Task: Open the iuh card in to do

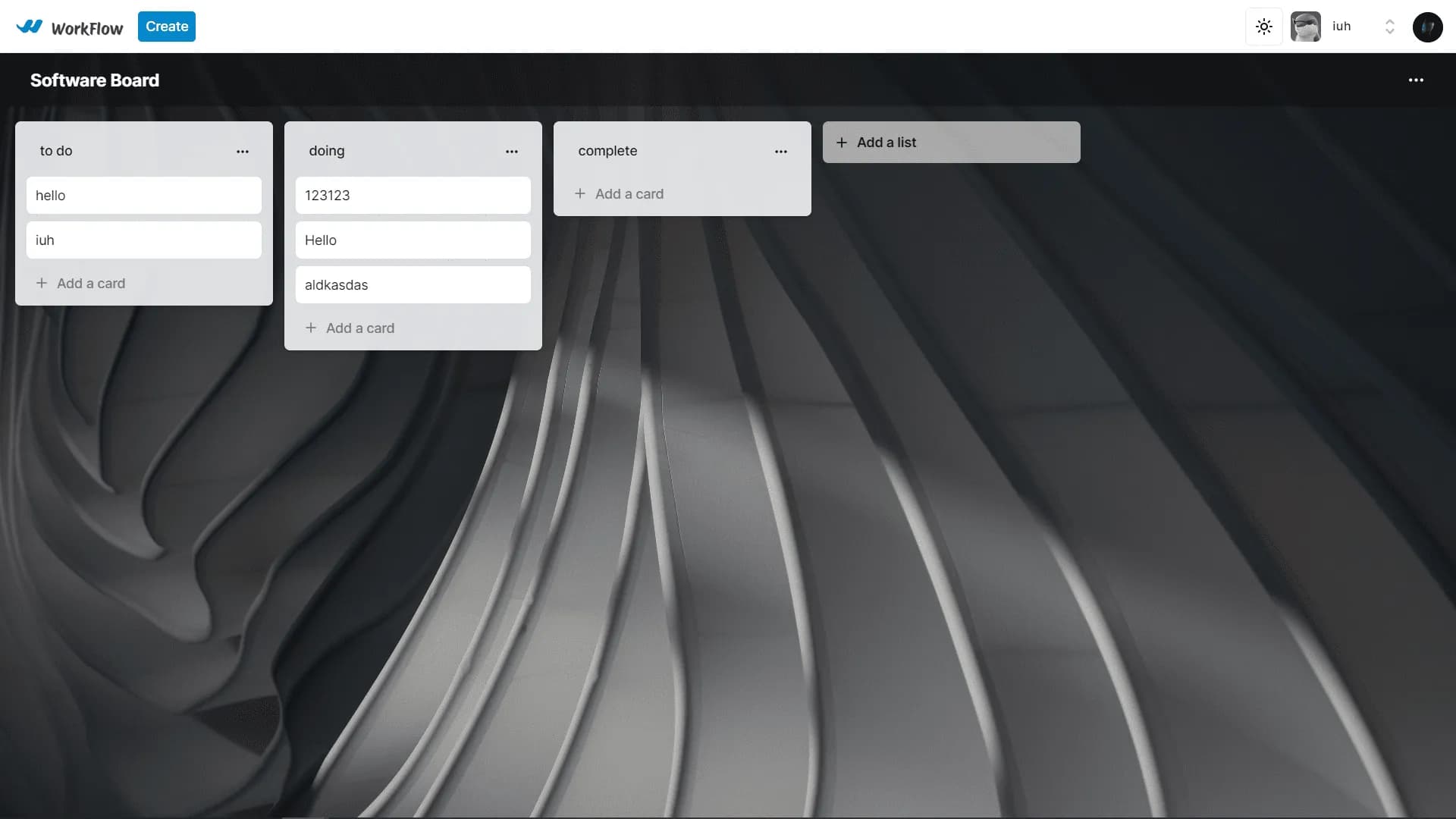Action: point(143,240)
